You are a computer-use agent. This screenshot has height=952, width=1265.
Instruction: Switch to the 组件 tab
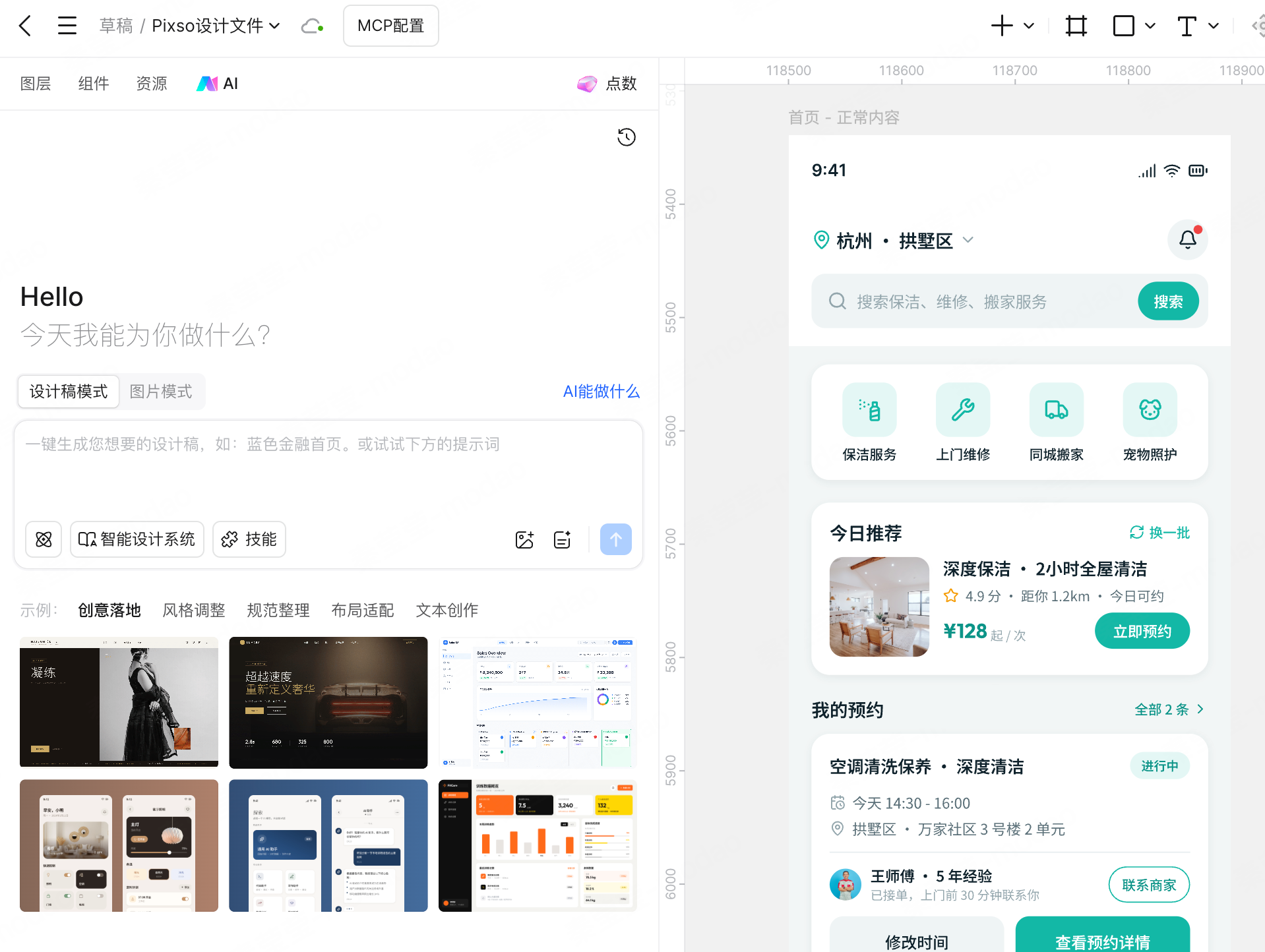(x=94, y=84)
